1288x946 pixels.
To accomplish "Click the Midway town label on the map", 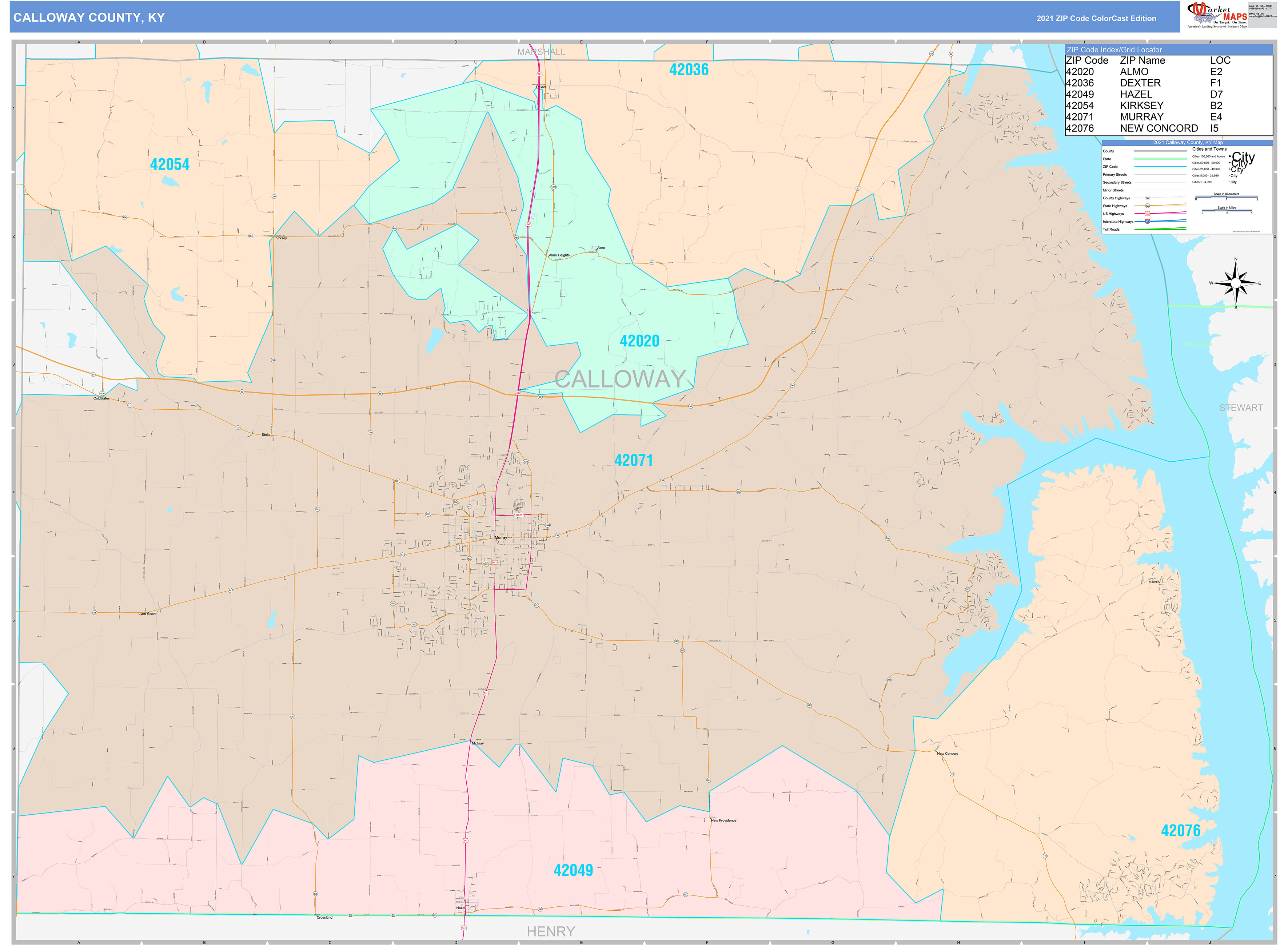I will pos(478,744).
